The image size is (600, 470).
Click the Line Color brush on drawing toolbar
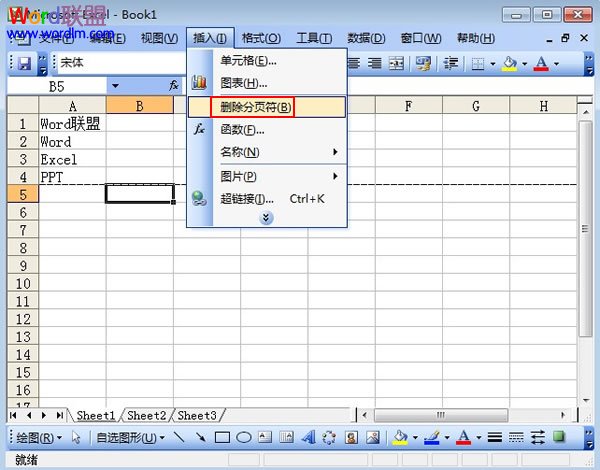pos(432,437)
